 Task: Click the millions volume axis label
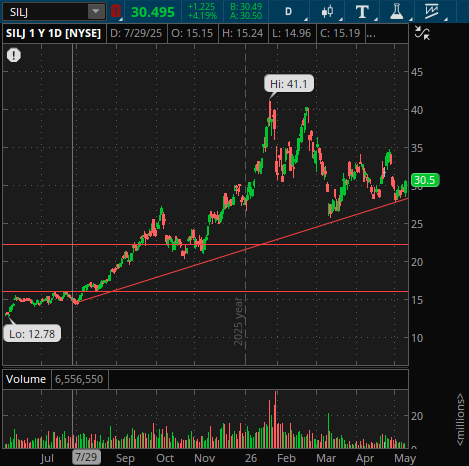[x=461, y=419]
